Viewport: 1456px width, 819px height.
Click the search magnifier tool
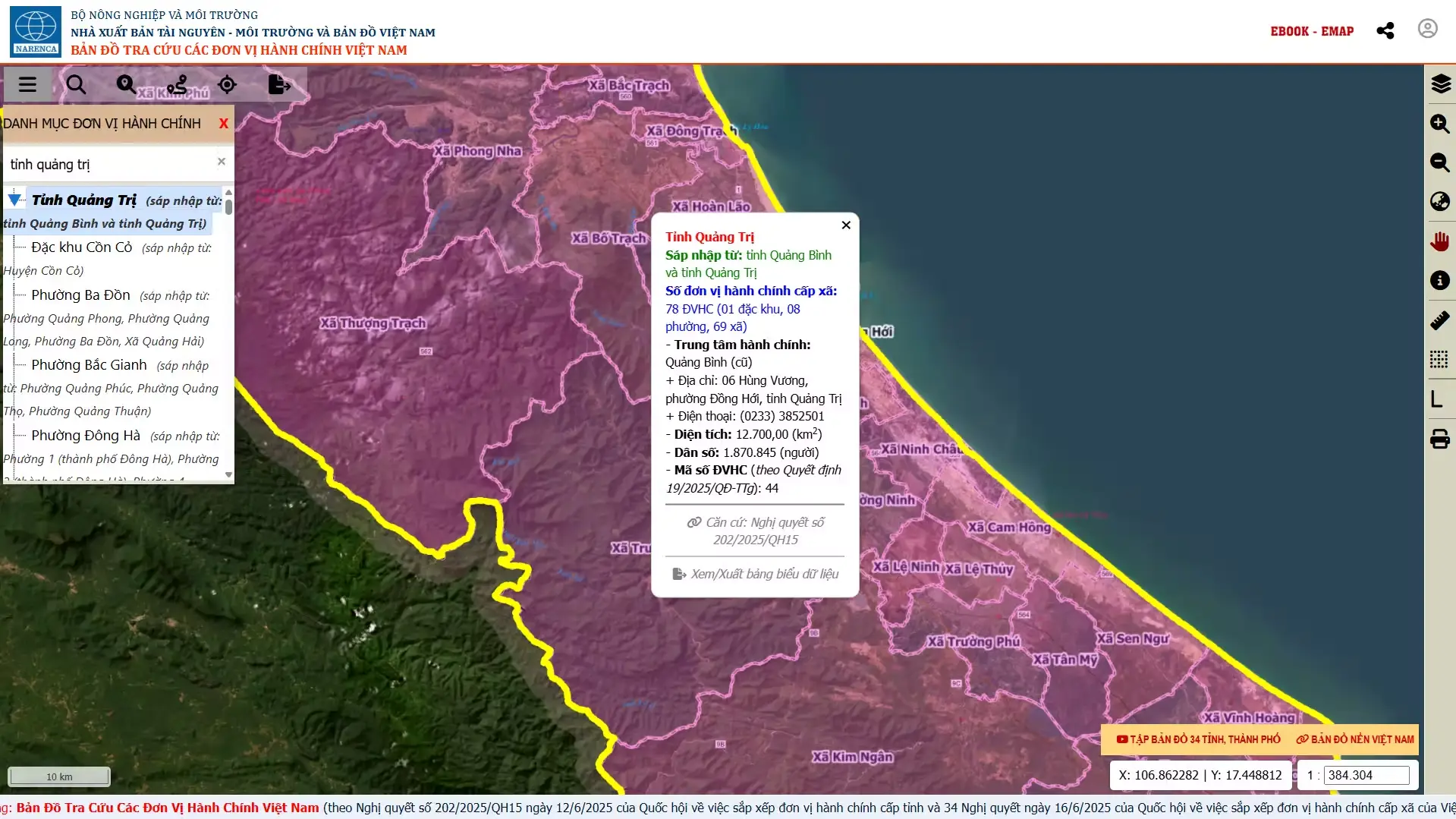tap(76, 84)
